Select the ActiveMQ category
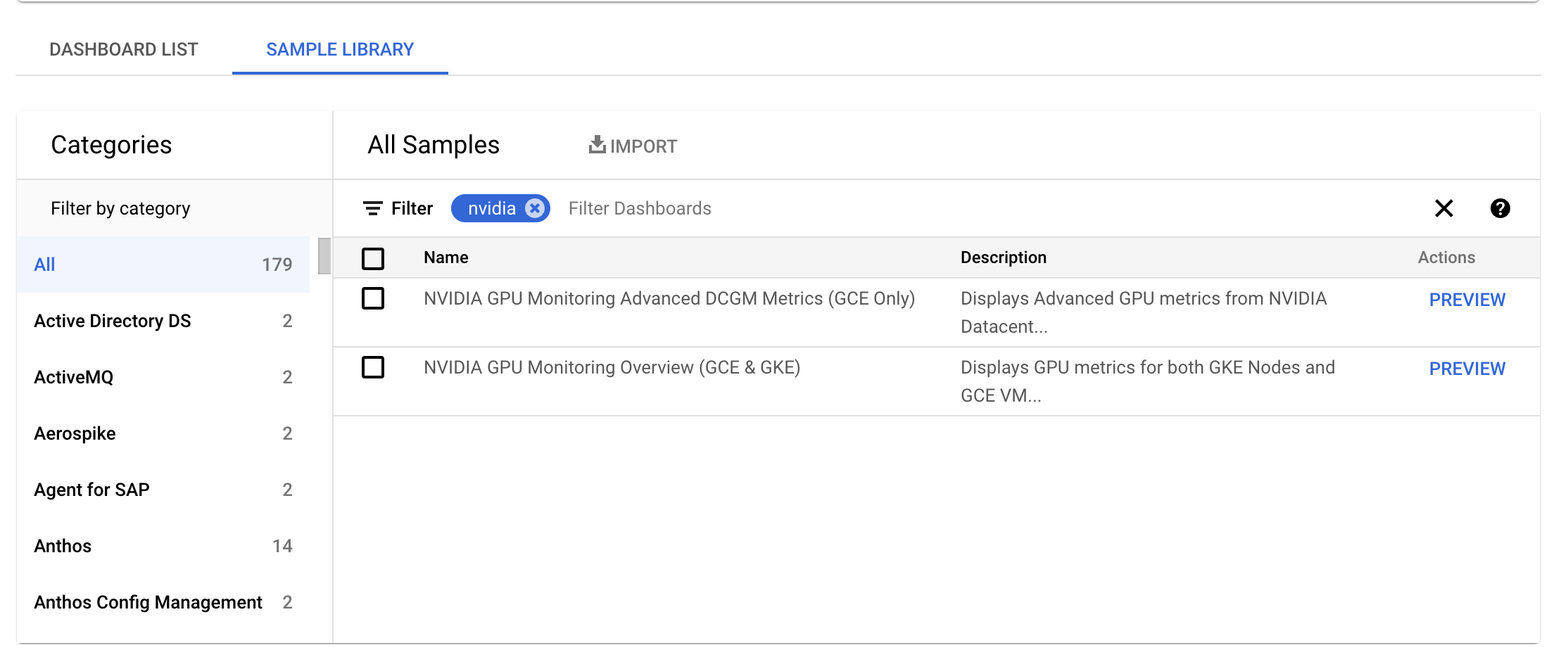This screenshot has height=650, width=1568. tap(162, 377)
